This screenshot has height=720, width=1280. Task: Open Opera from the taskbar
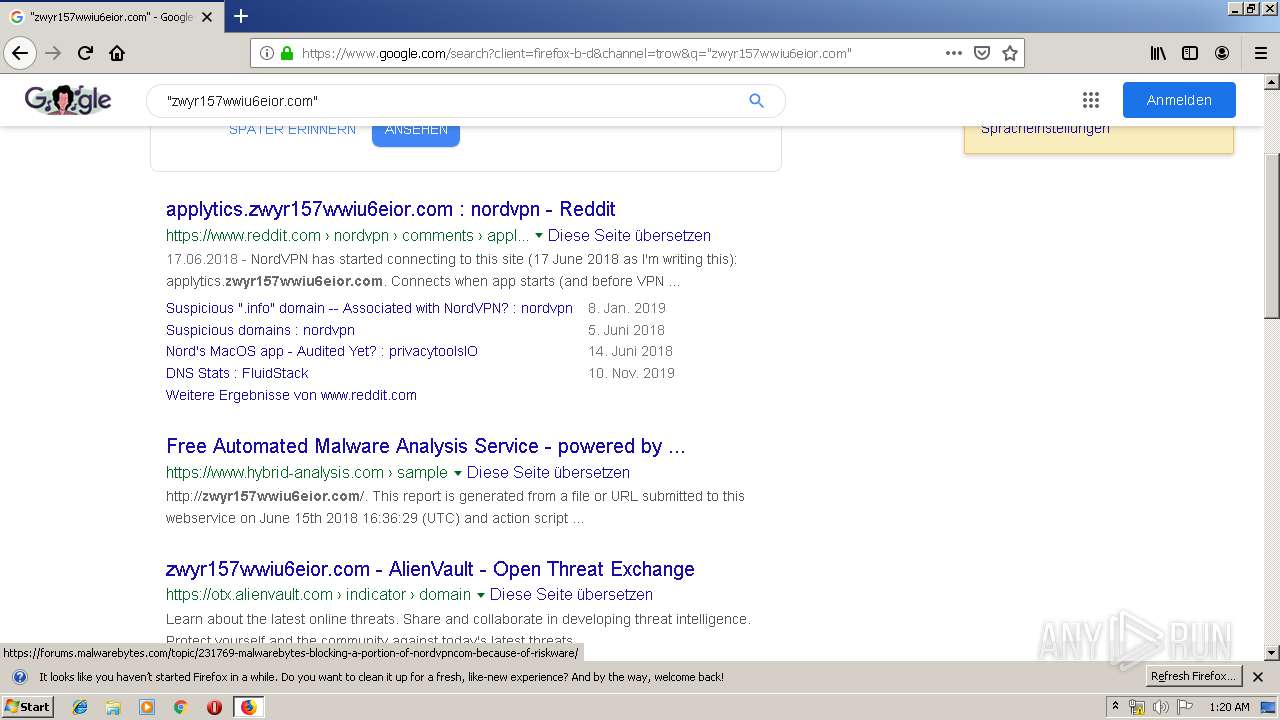(214, 707)
